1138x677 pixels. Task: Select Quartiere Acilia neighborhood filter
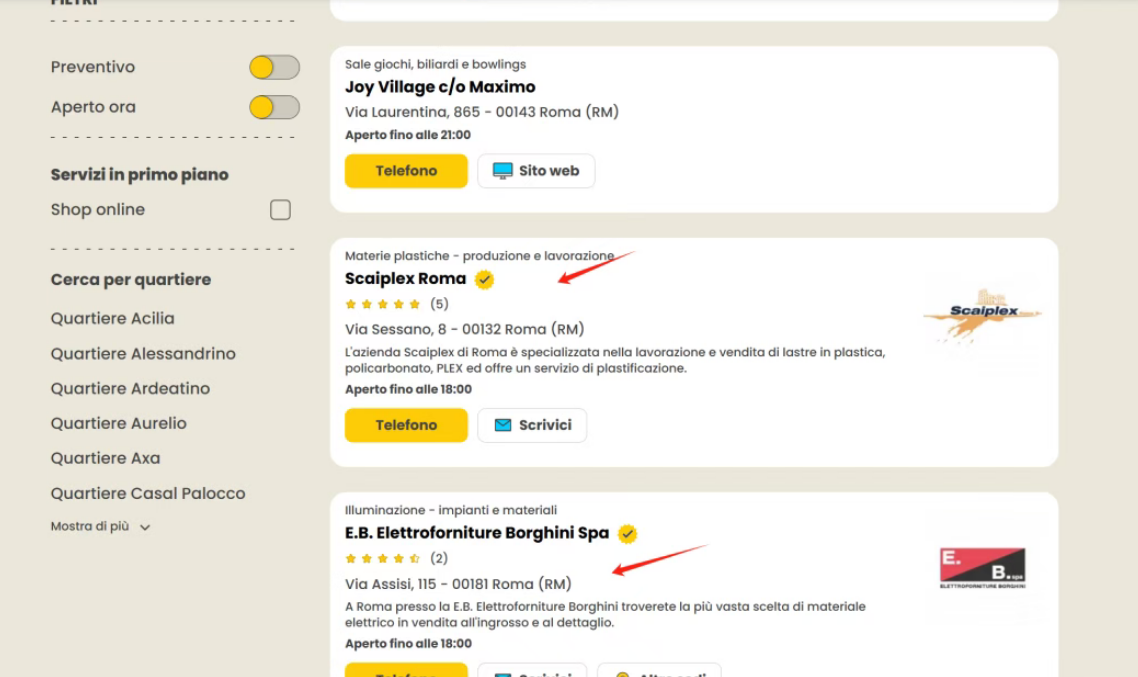click(113, 319)
